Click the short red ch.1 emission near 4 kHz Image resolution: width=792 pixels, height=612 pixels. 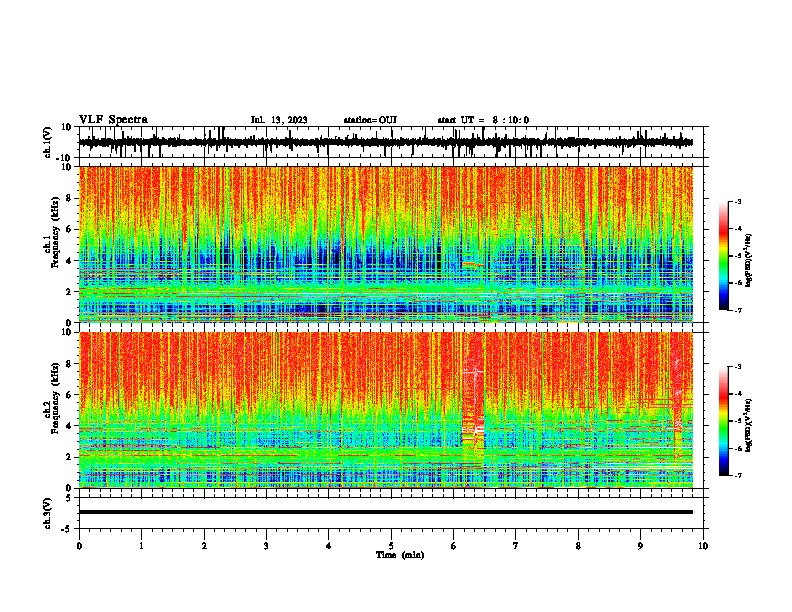472,264
